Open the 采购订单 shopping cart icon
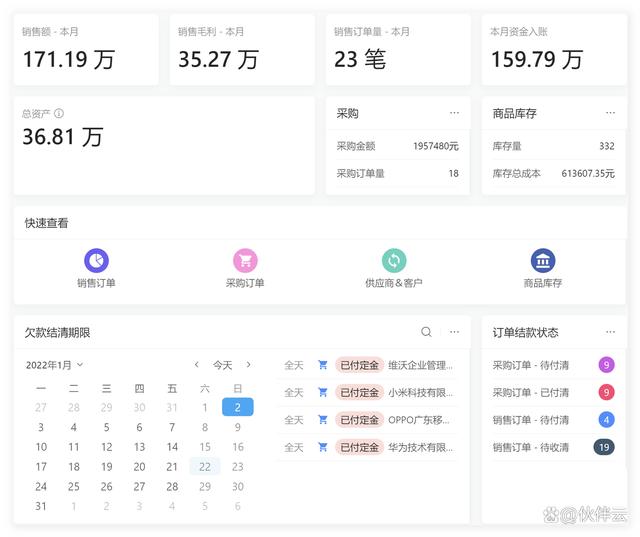Viewport: 640px width, 537px height. click(245, 261)
